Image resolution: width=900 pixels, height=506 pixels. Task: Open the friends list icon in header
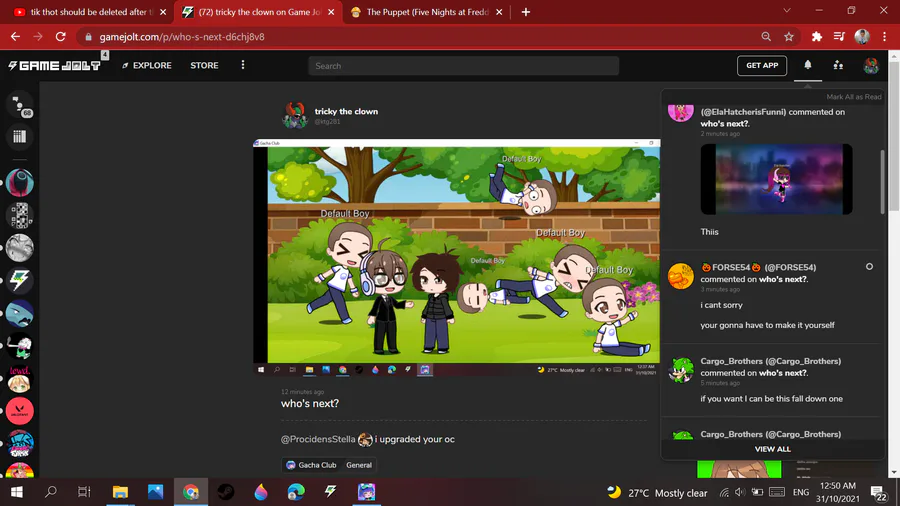point(838,65)
